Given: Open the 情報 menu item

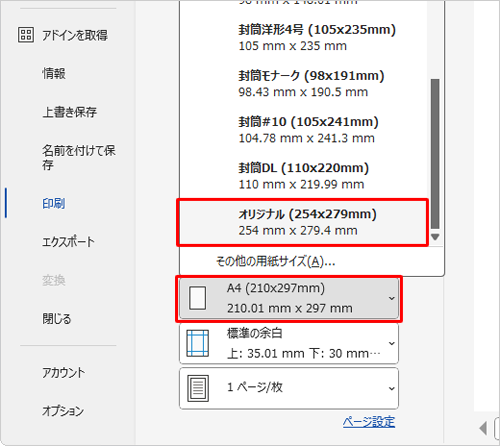Looking at the screenshot, I should pos(54,73).
